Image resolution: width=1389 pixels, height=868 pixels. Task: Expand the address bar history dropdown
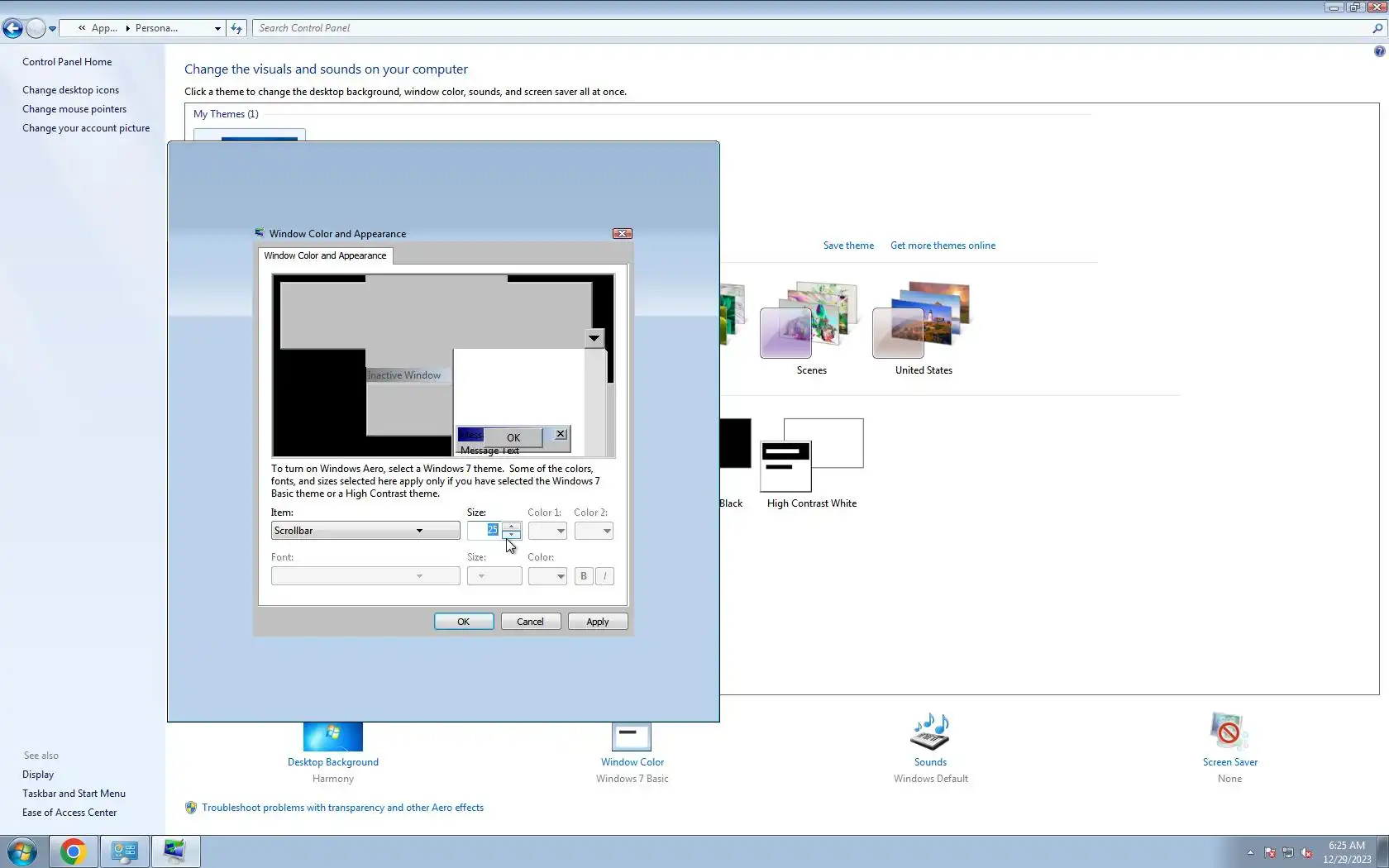coord(217,28)
